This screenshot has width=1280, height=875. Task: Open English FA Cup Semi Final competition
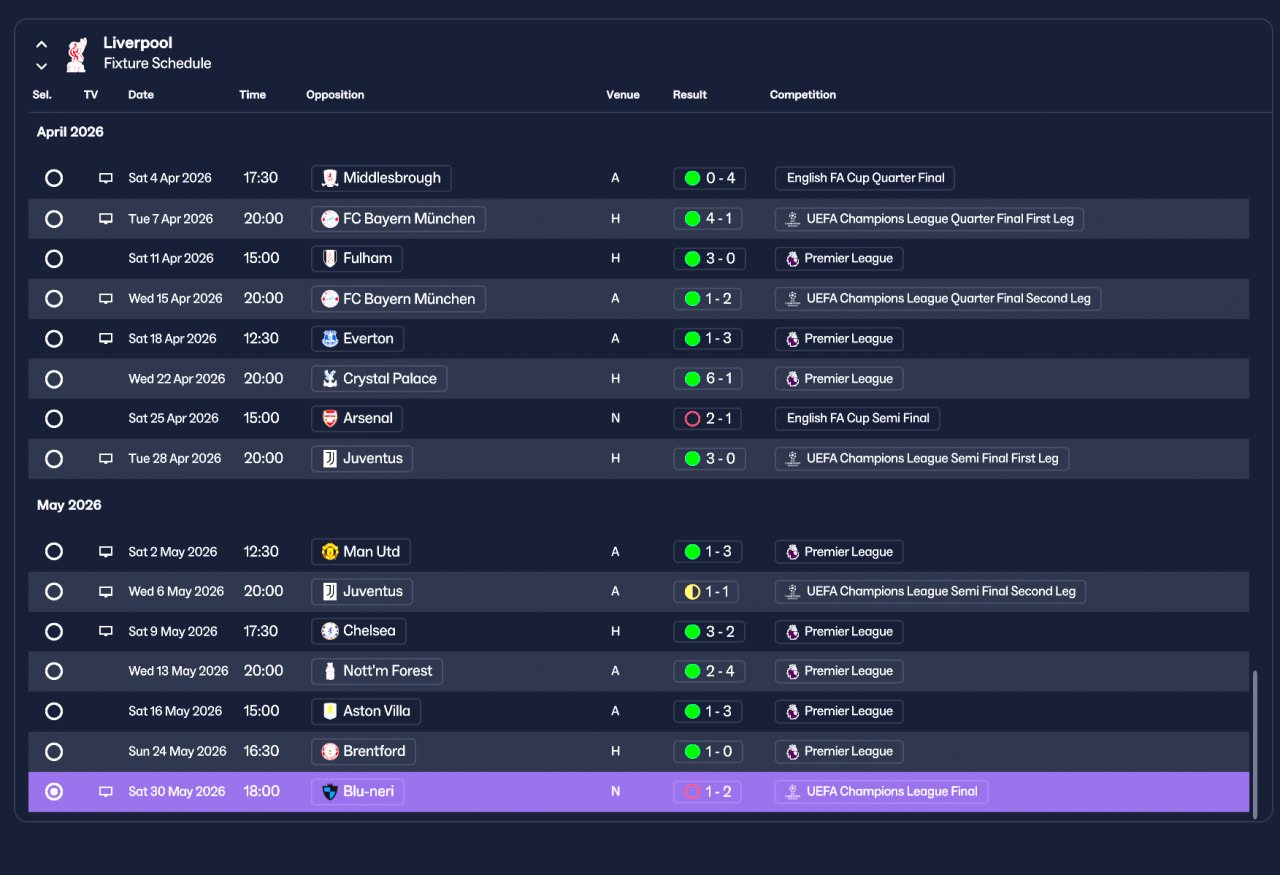click(x=858, y=419)
